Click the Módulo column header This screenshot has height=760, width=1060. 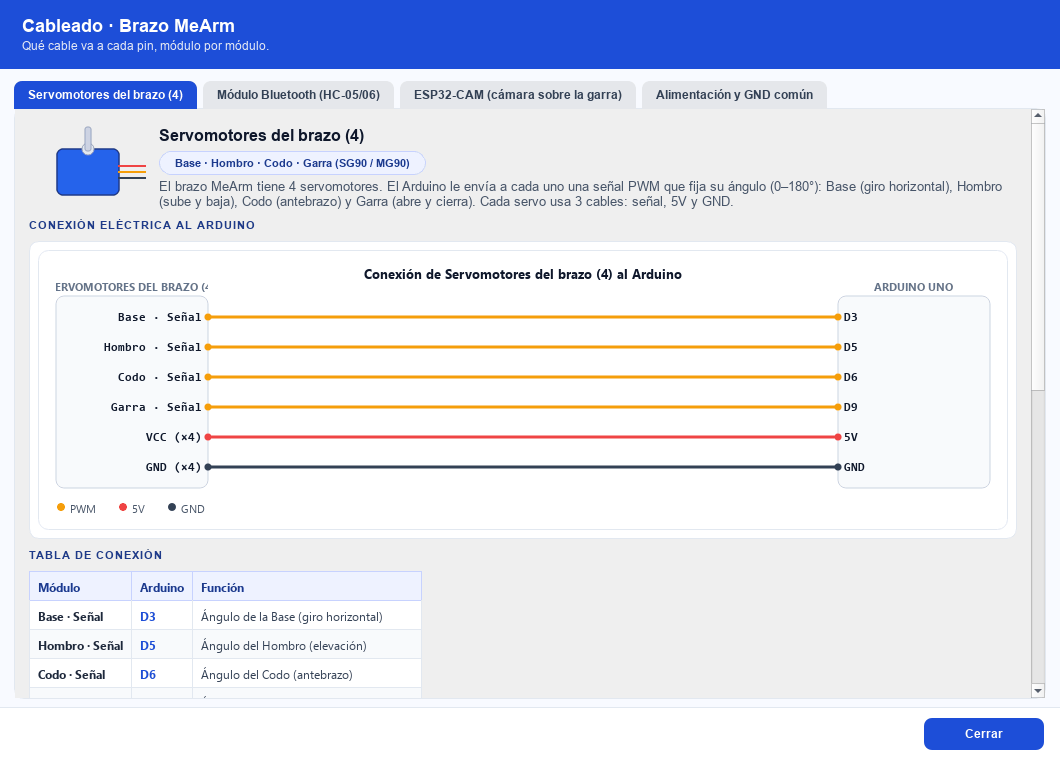click(x=80, y=587)
